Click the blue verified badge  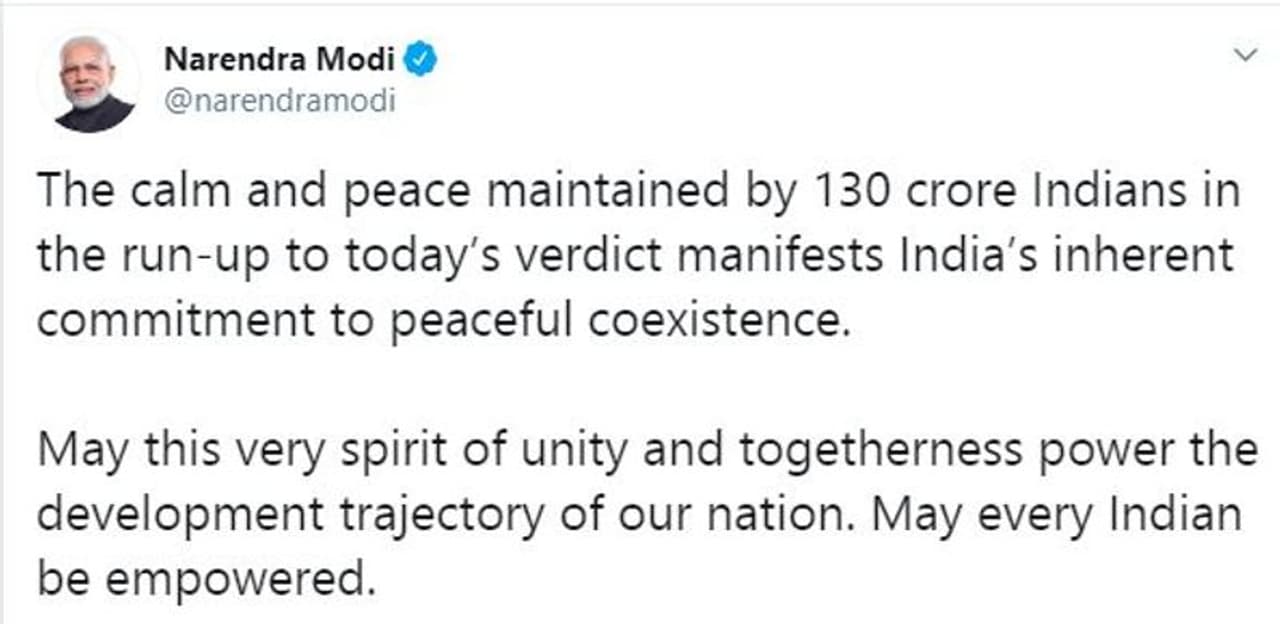420,61
